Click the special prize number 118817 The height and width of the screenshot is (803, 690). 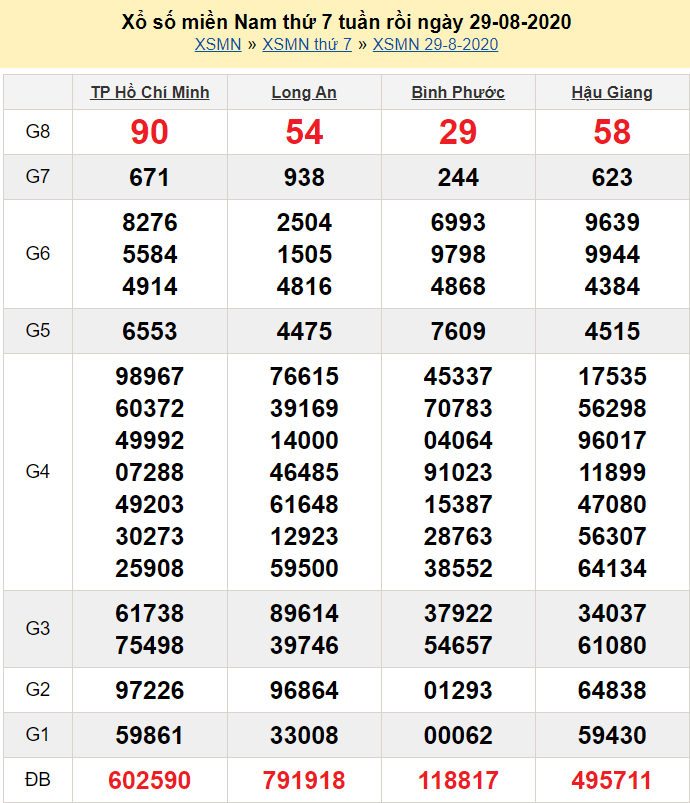pyautogui.click(x=458, y=780)
